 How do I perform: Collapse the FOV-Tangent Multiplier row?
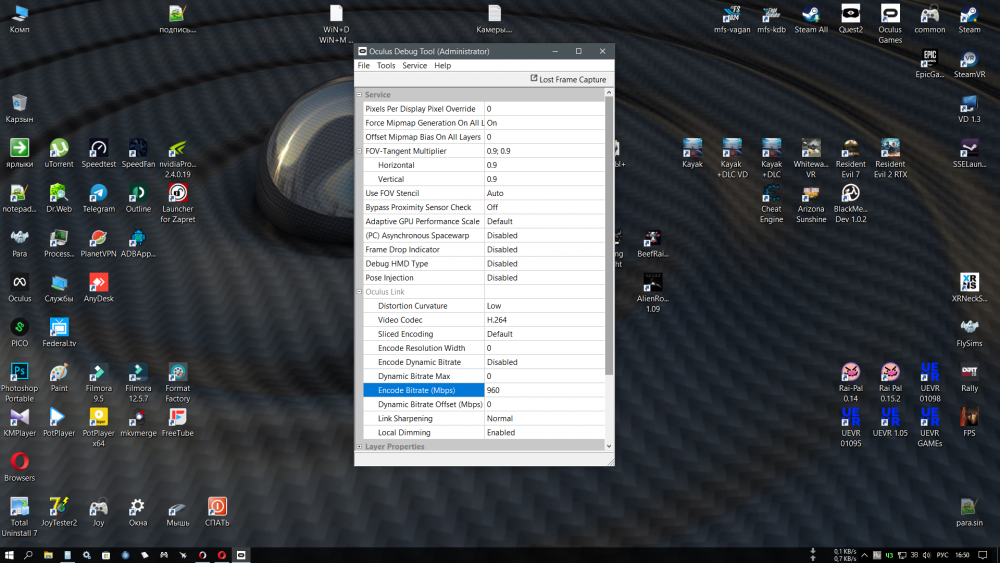tap(360, 151)
